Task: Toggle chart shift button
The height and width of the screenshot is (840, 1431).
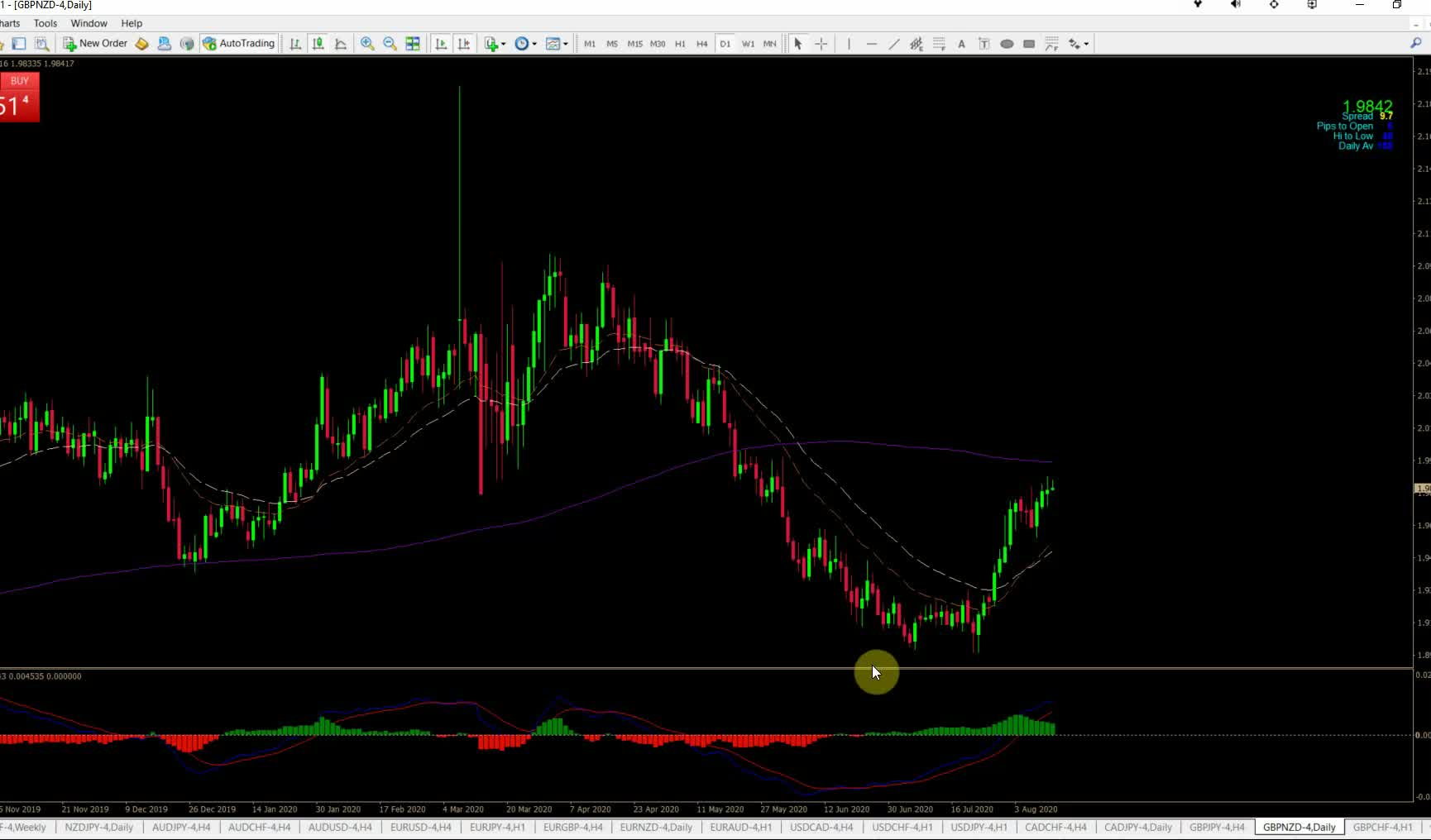Action: pos(463,44)
